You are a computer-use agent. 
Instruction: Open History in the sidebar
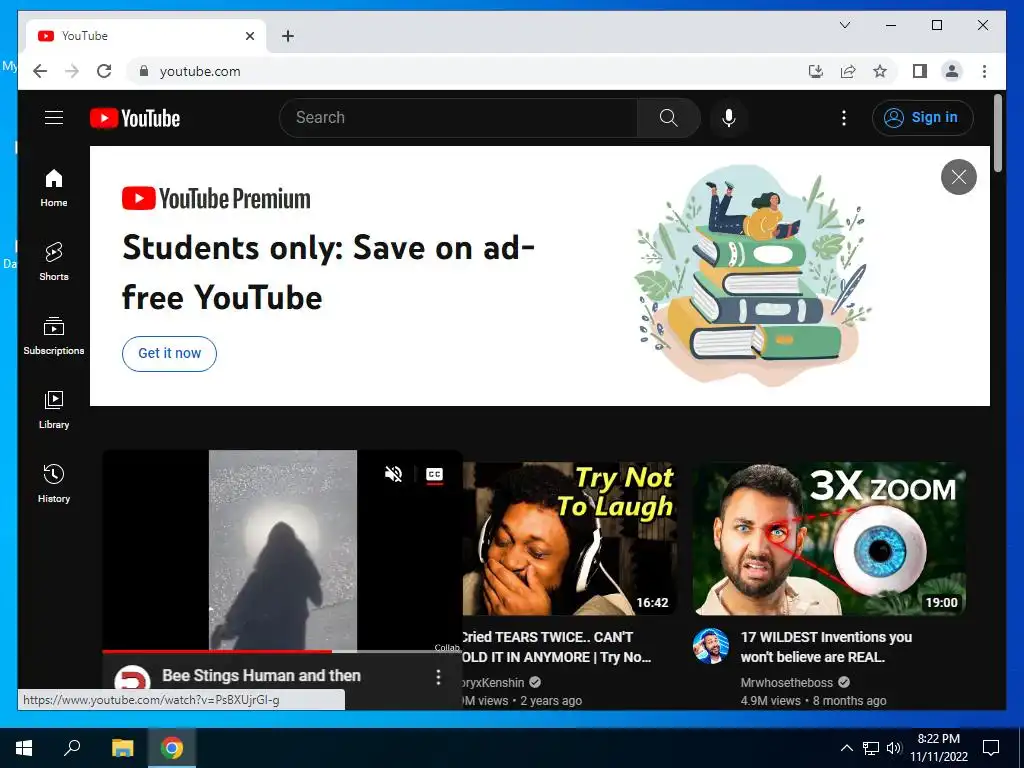click(x=54, y=483)
